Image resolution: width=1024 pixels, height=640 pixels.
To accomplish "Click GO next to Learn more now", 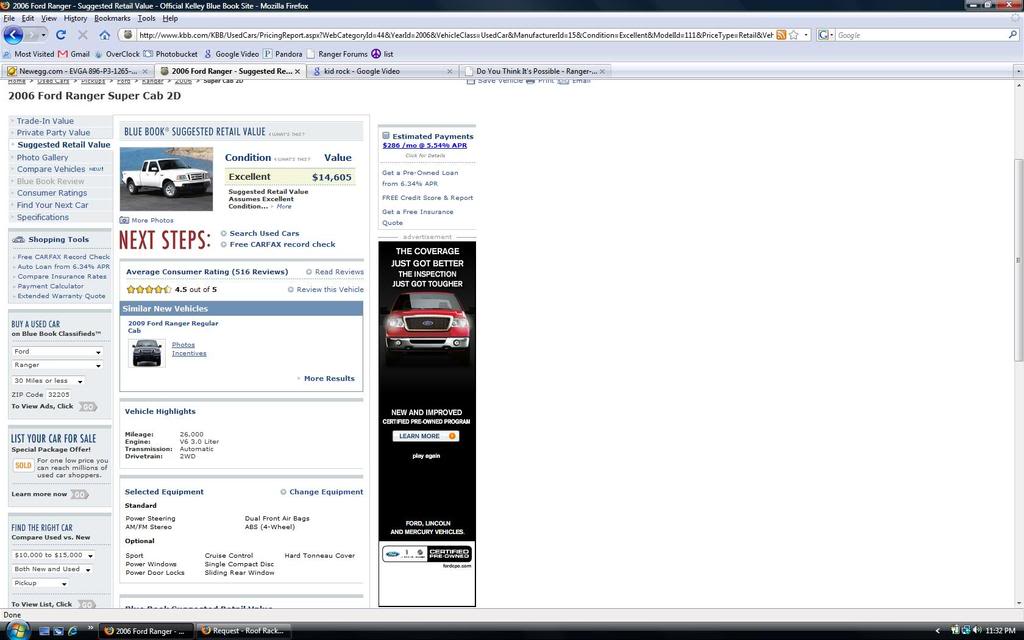I will (x=80, y=494).
